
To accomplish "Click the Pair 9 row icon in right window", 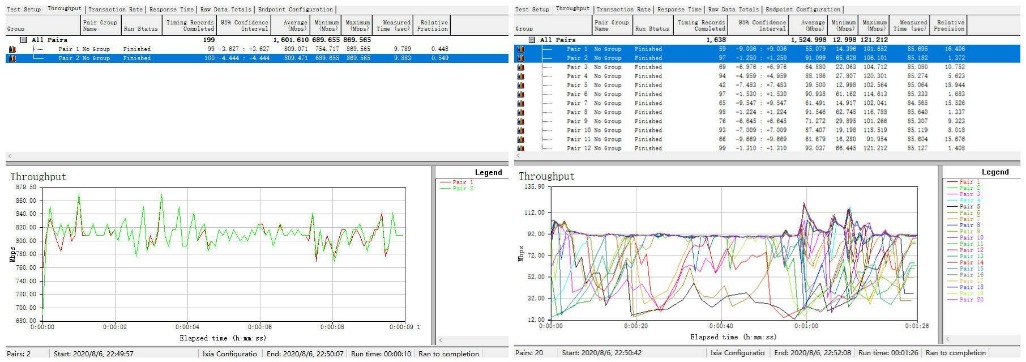I will [521, 121].
